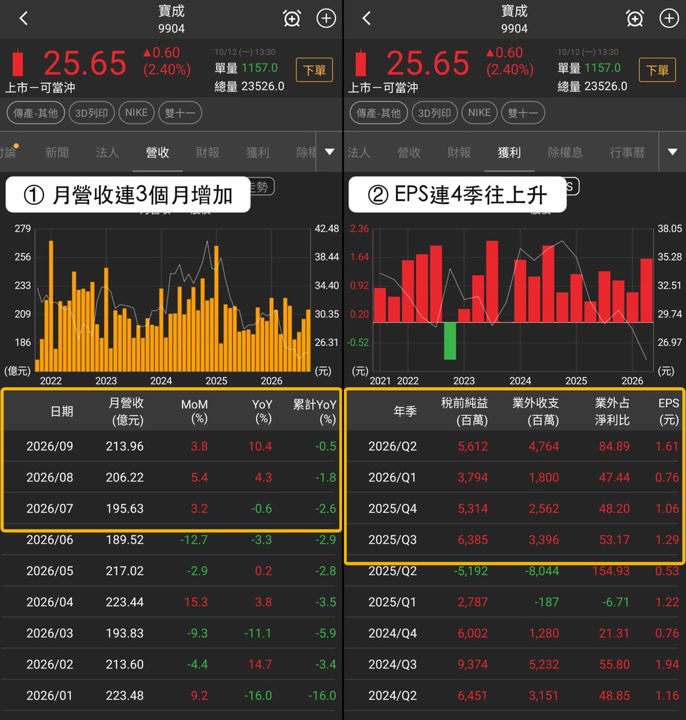
Task: Select 3D列印 tag in right screen
Action: click(435, 113)
